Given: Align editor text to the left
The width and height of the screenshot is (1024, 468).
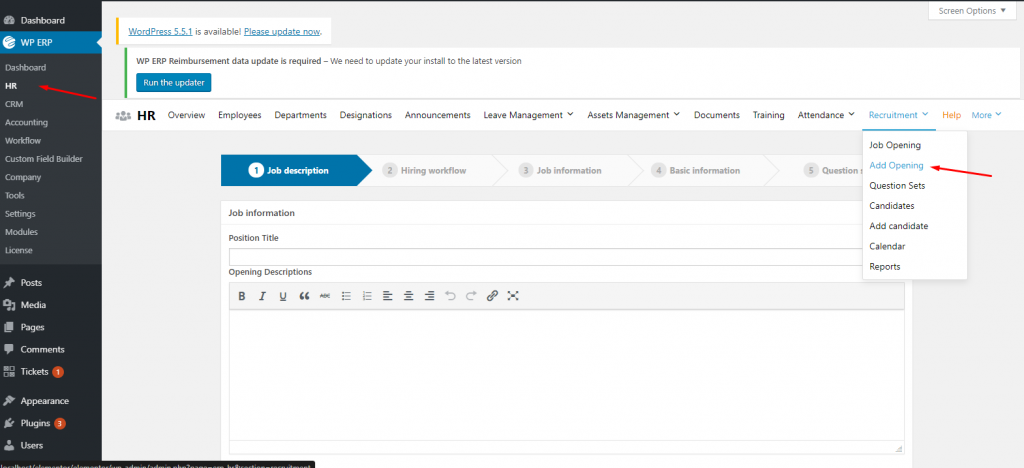Looking at the screenshot, I should coord(387,296).
